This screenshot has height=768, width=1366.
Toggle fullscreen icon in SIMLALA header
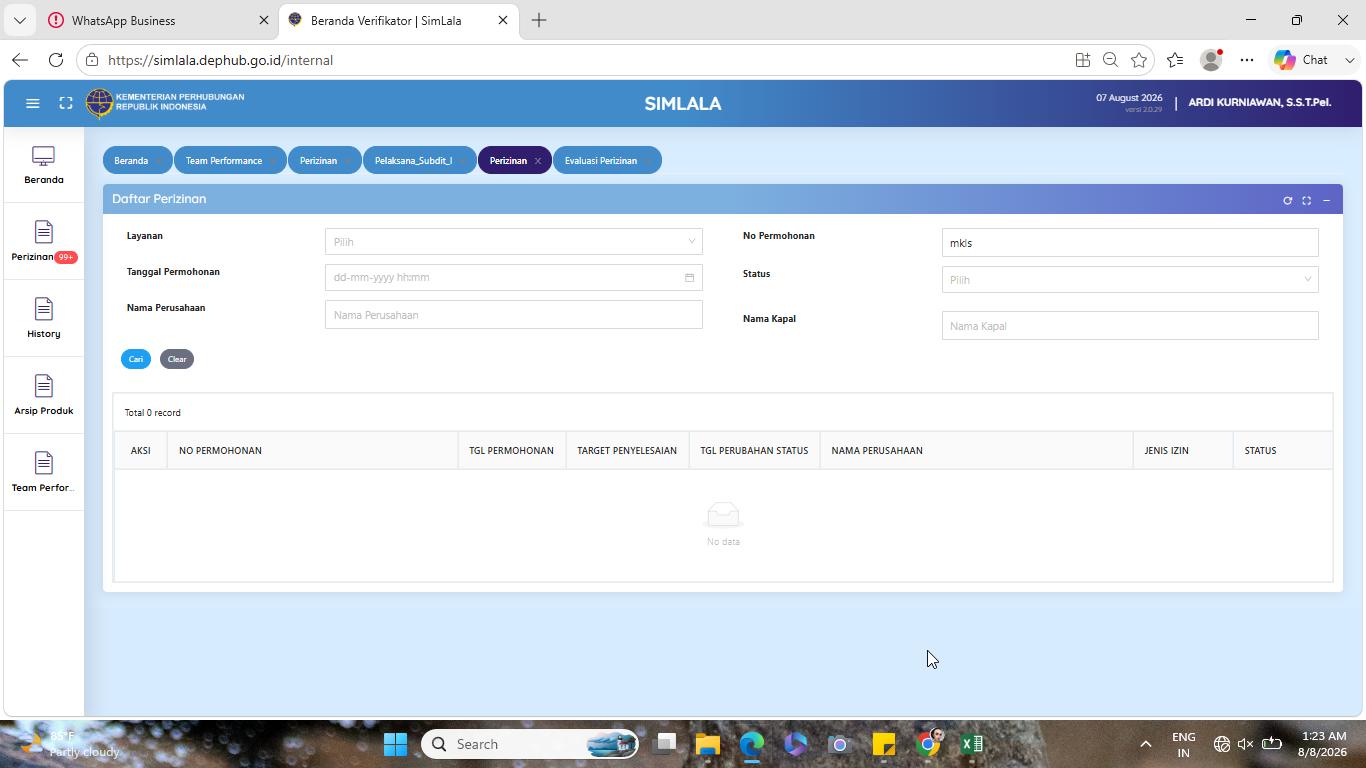click(66, 103)
